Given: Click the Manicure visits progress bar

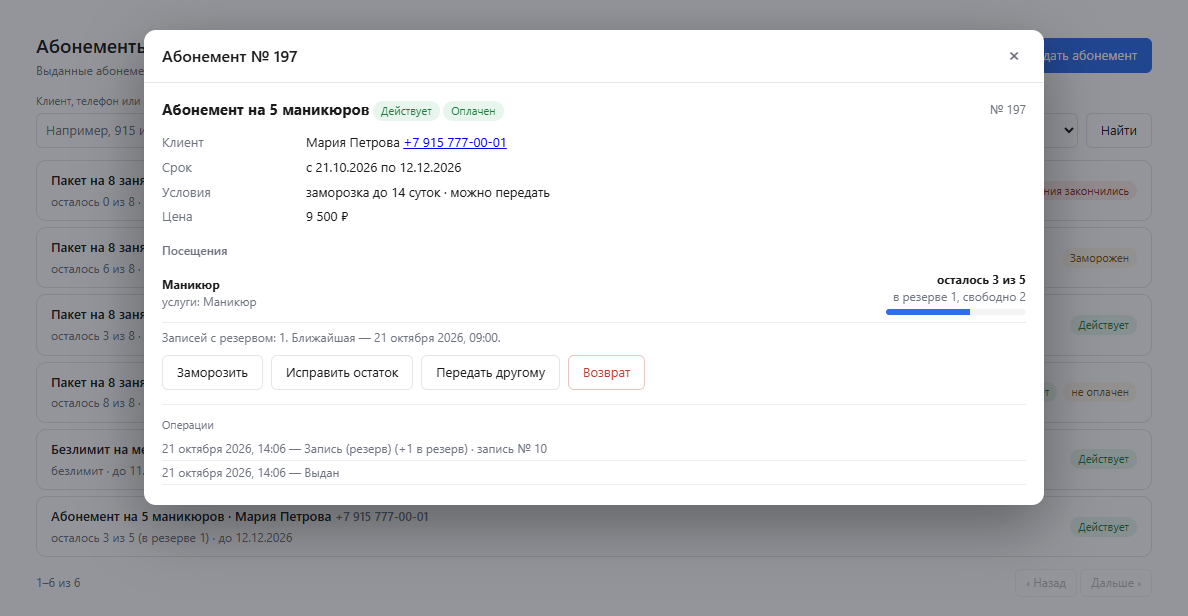Looking at the screenshot, I should [955, 312].
